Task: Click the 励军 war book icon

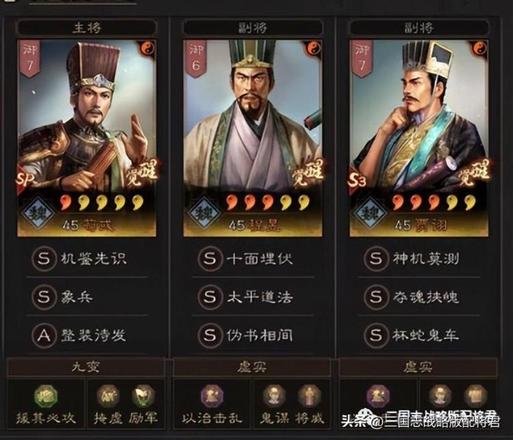Action: tap(143, 396)
